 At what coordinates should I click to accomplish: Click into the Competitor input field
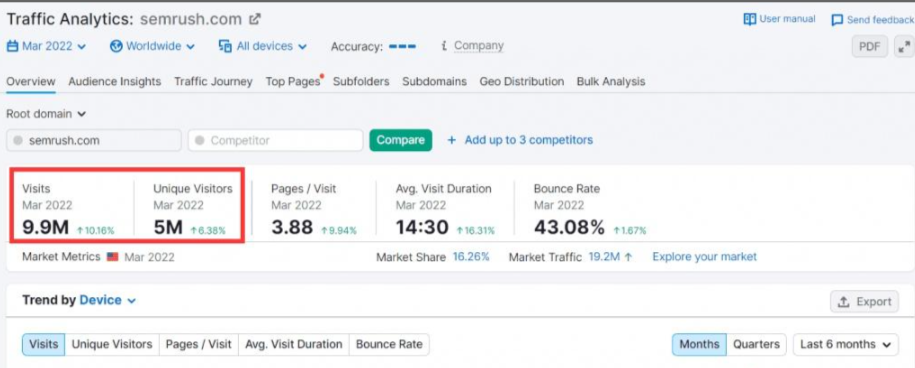tap(275, 141)
